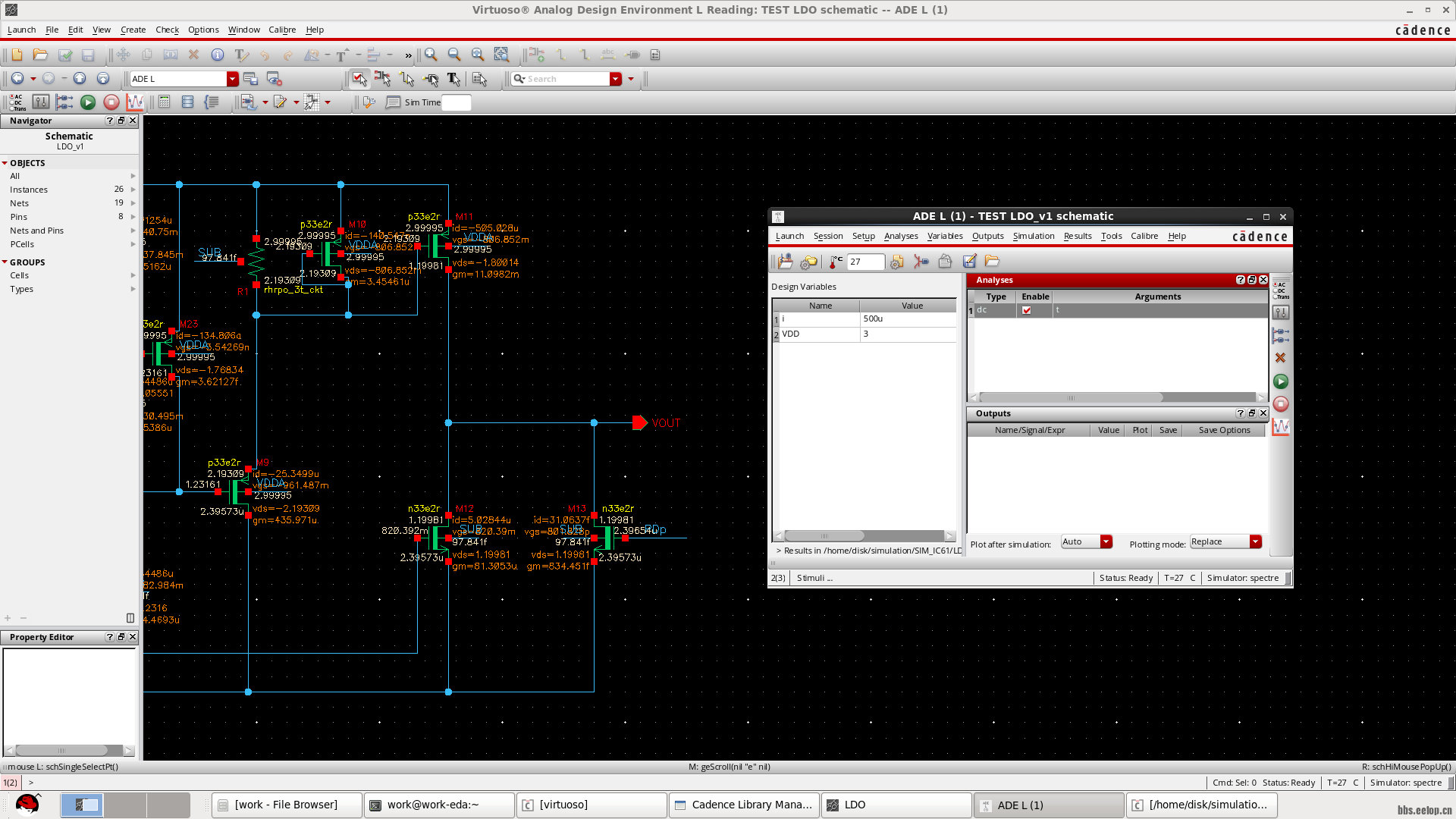
Task: Open the Search field dropdown arrow
Action: pos(616,79)
